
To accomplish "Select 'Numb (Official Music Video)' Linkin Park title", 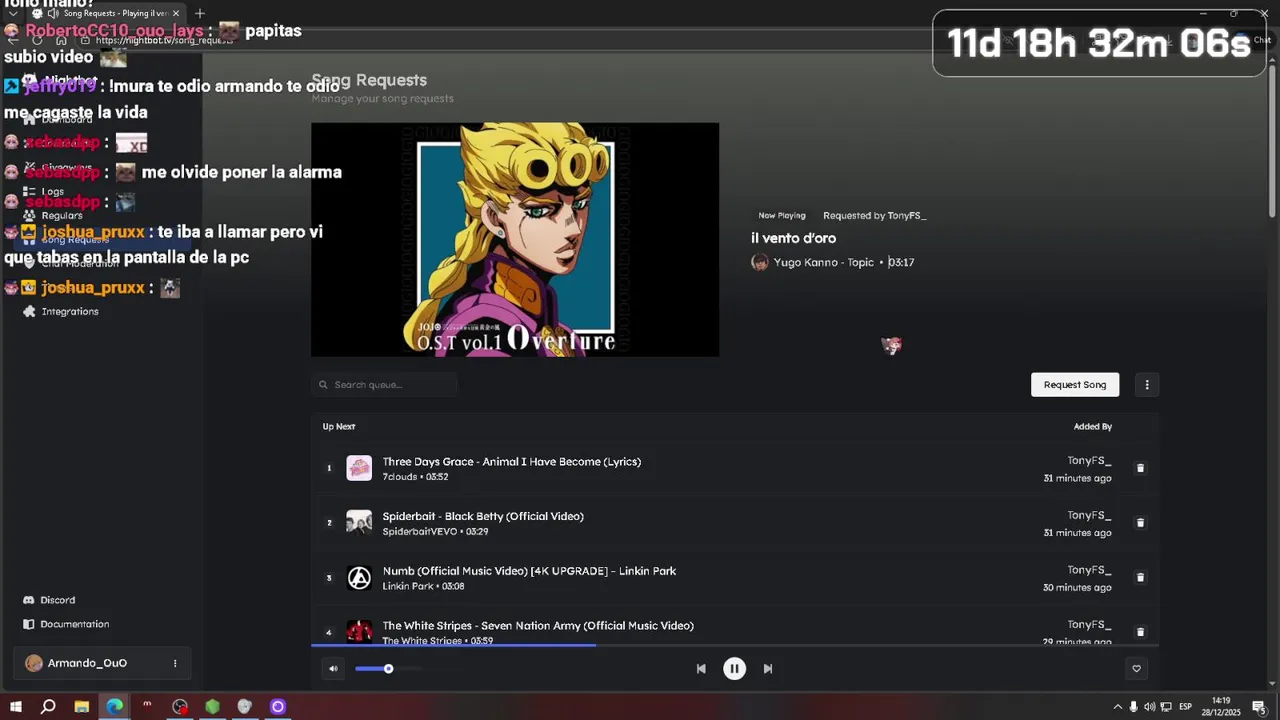I will (529, 571).
